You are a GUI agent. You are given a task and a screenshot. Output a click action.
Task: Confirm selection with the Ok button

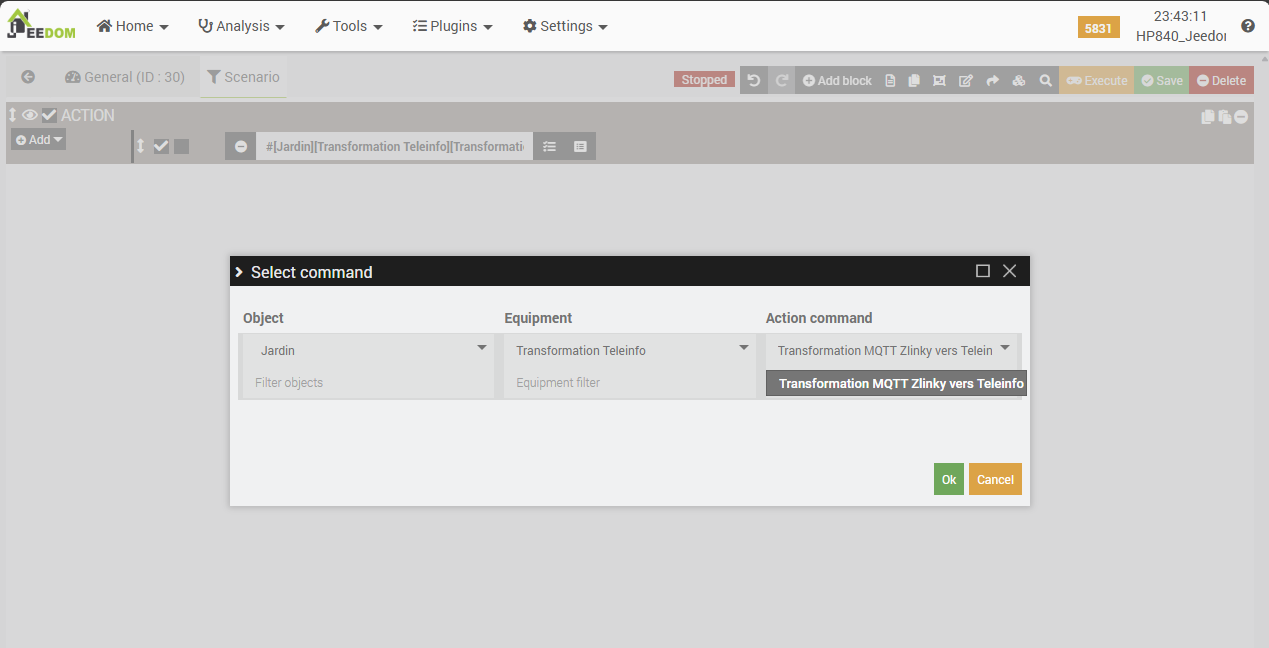tap(948, 479)
